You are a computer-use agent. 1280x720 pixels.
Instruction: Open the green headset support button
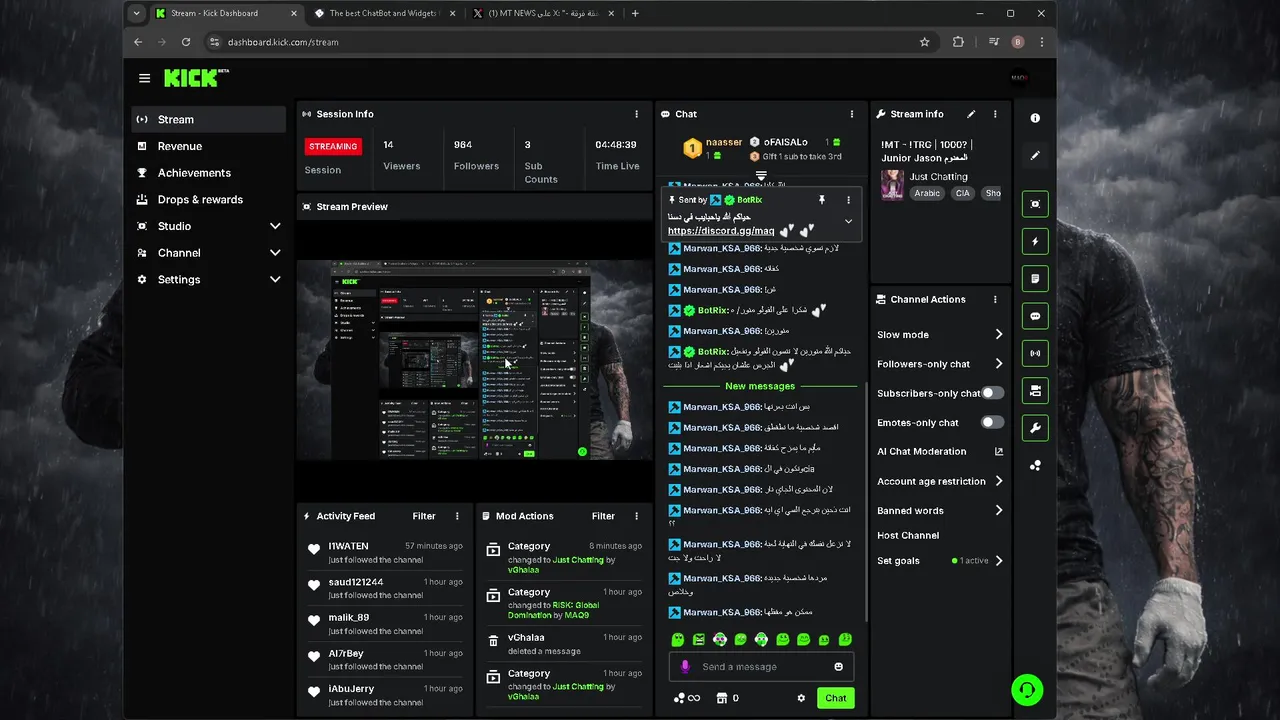[x=1027, y=690]
